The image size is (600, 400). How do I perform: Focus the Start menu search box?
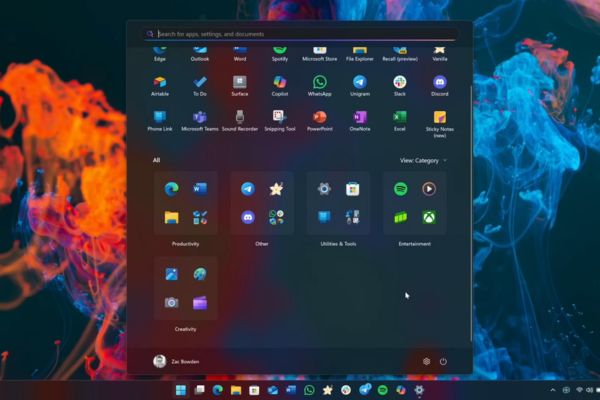[300, 34]
